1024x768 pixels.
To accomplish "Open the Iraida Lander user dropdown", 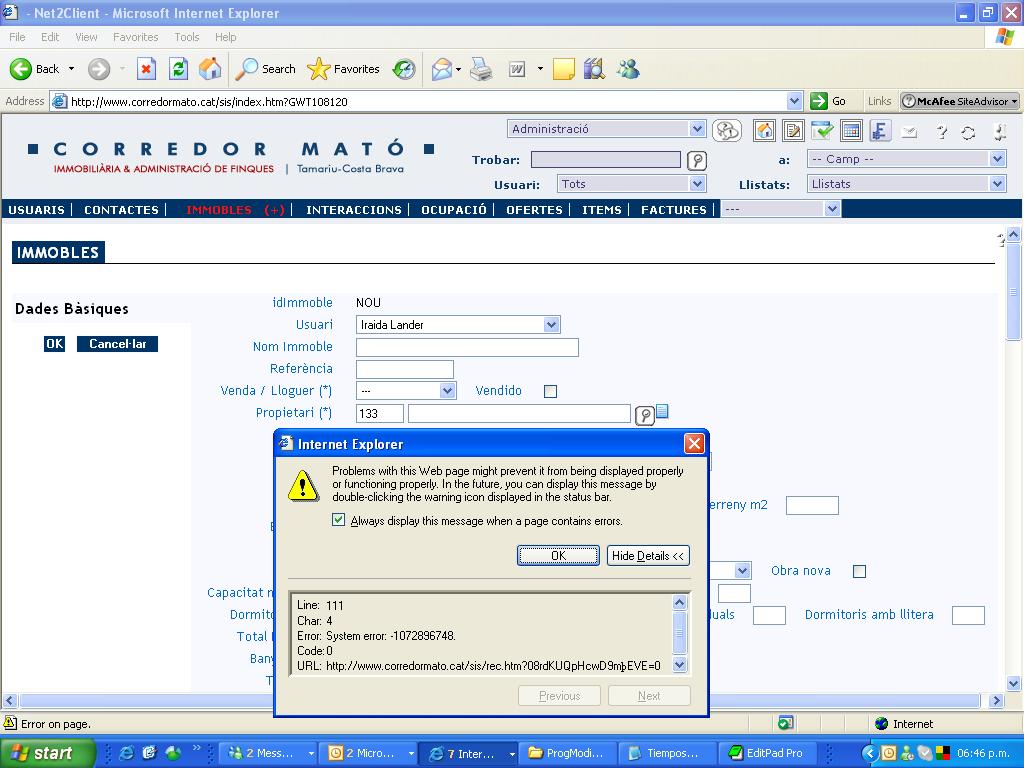I will [458, 325].
